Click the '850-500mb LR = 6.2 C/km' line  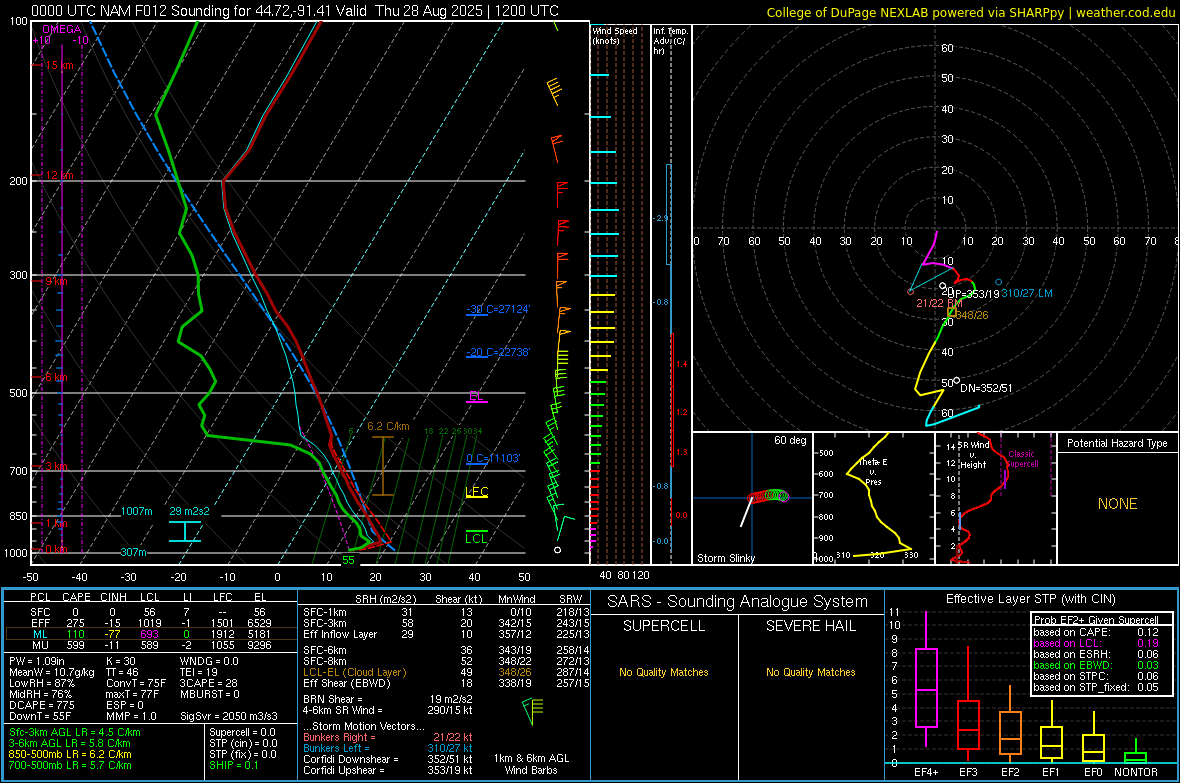(70, 754)
